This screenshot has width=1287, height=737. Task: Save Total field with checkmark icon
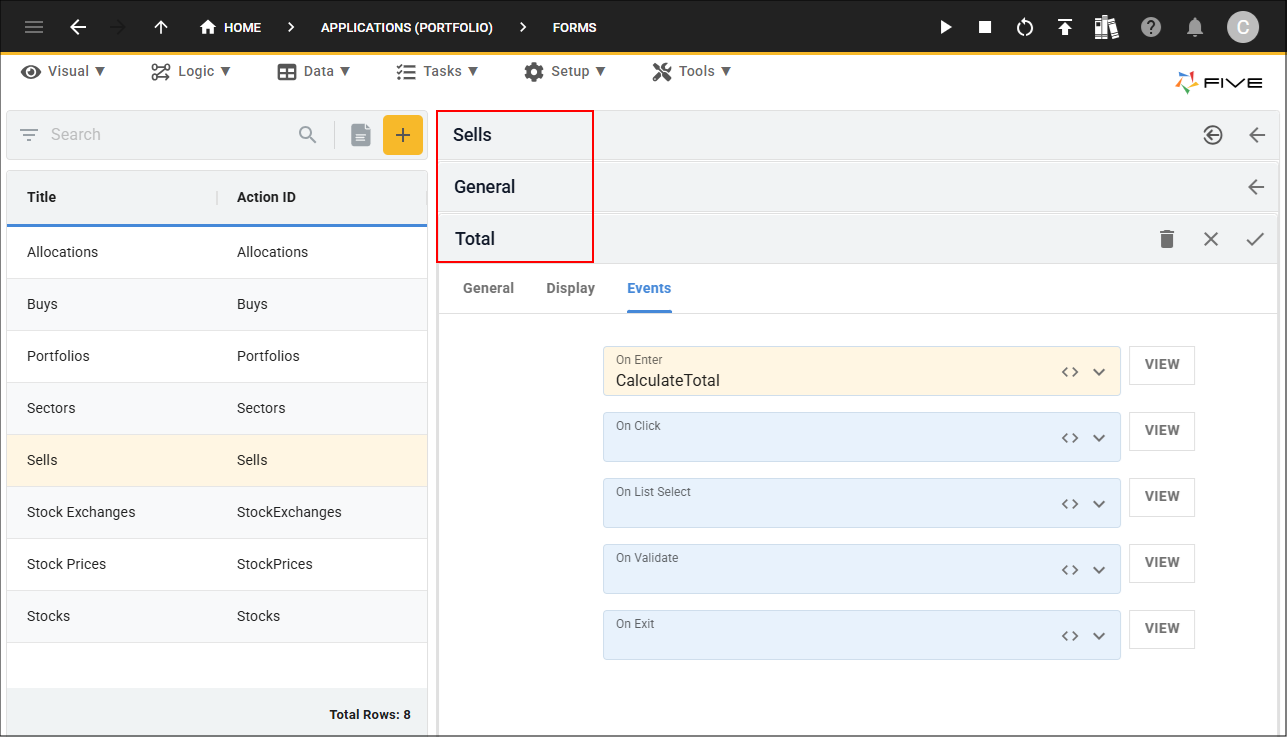[1255, 239]
